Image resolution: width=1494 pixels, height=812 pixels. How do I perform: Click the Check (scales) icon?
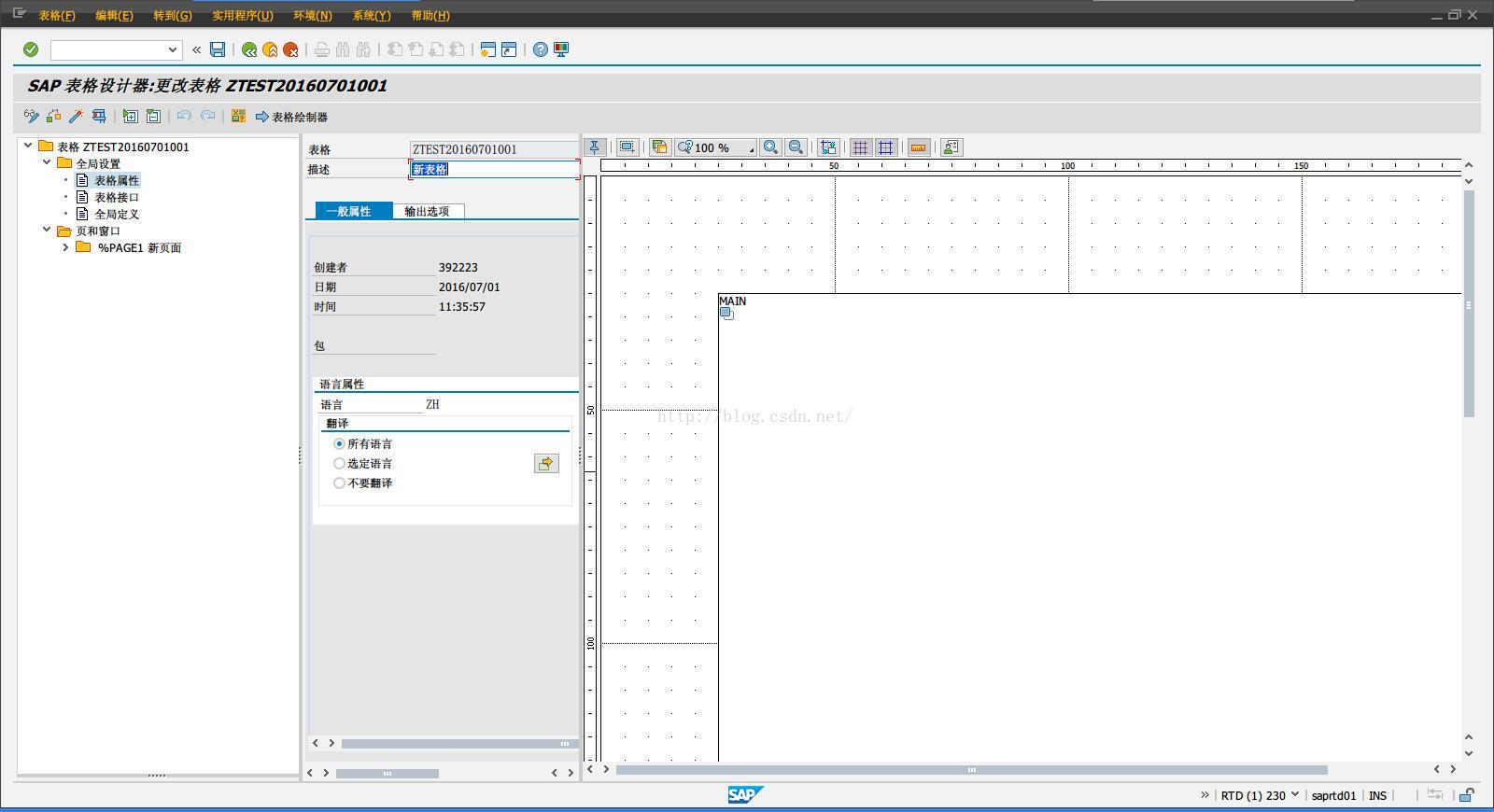(x=53, y=117)
